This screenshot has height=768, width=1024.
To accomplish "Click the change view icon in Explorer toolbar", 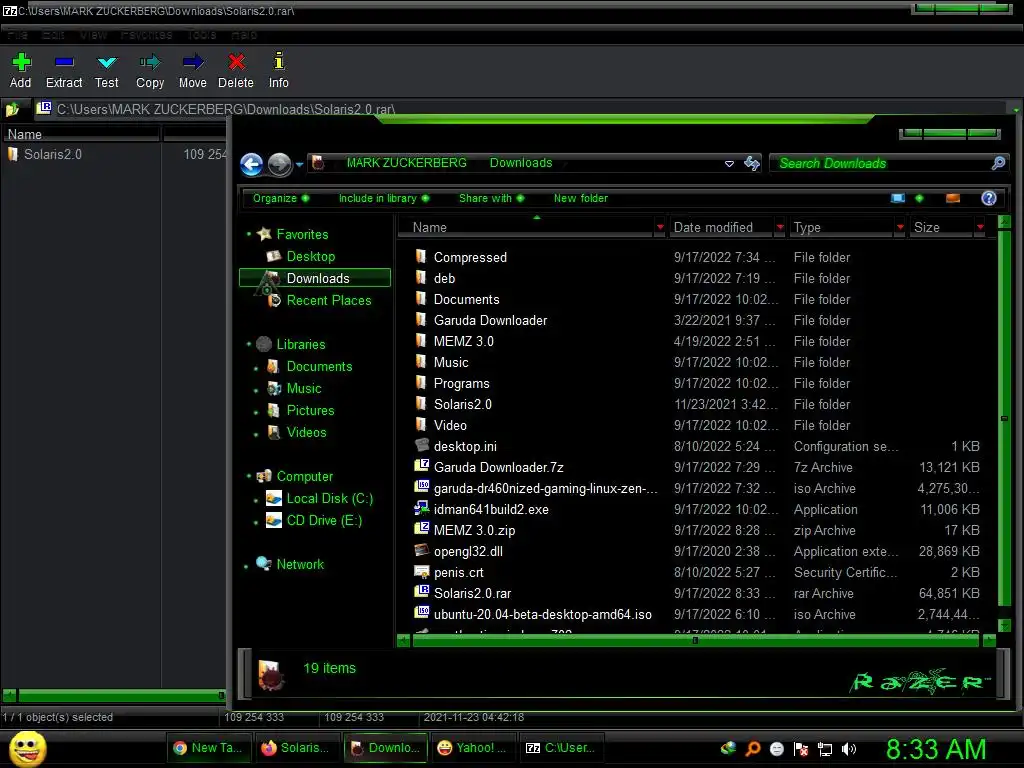I will tap(898, 199).
